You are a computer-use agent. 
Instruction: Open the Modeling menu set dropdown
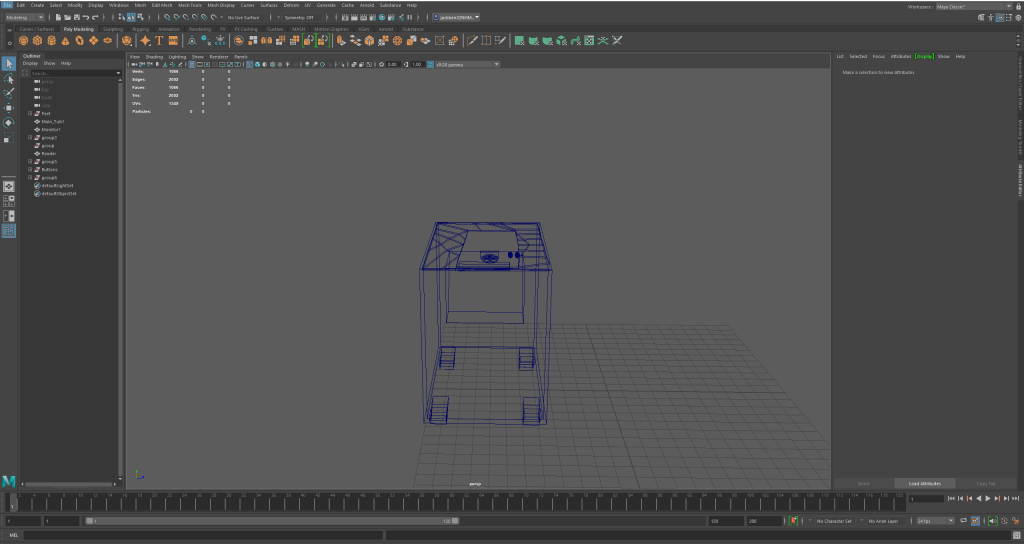tap(24, 17)
